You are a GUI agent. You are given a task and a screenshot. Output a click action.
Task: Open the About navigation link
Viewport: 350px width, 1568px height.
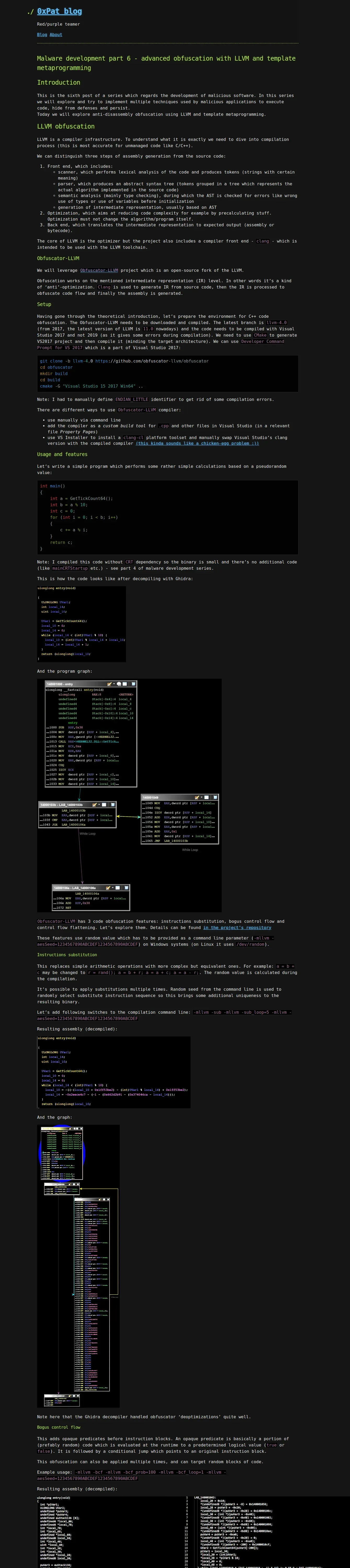(55, 35)
